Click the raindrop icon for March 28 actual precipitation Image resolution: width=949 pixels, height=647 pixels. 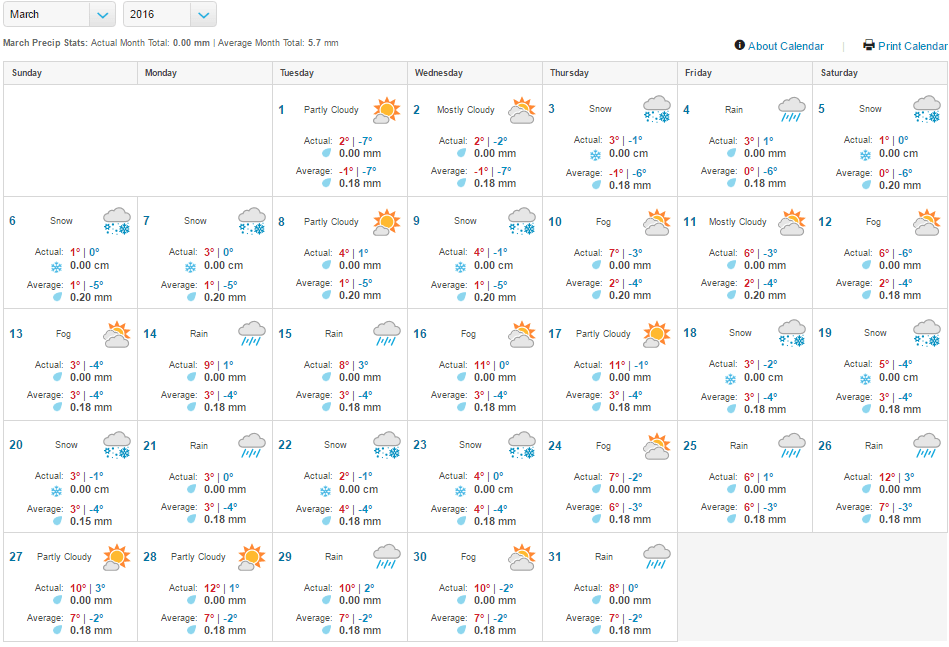[x=191, y=601]
